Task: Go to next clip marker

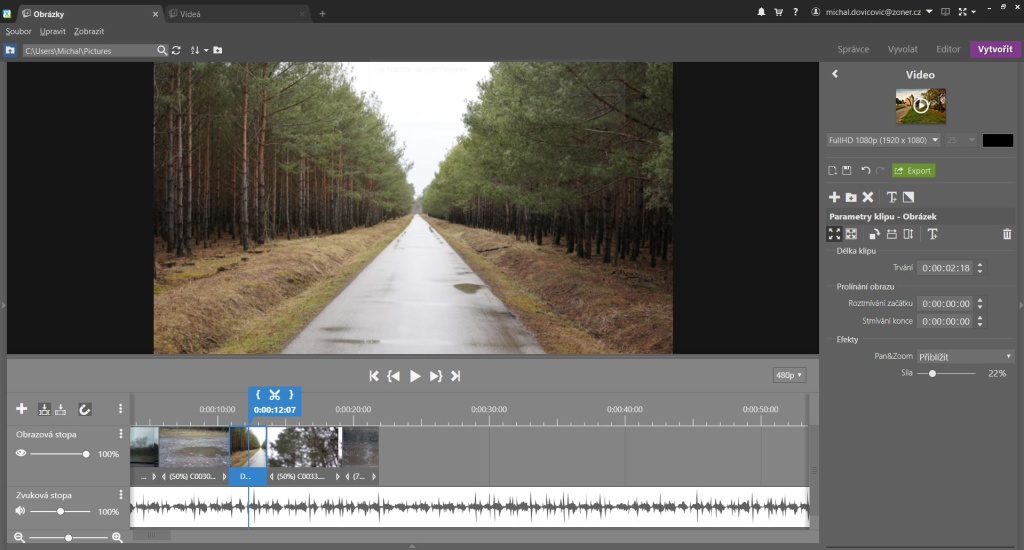Action: tap(436, 376)
